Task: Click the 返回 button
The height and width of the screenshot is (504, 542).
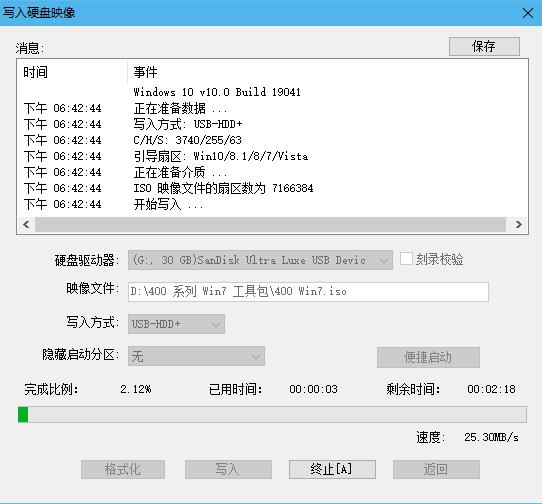Action: [436, 469]
